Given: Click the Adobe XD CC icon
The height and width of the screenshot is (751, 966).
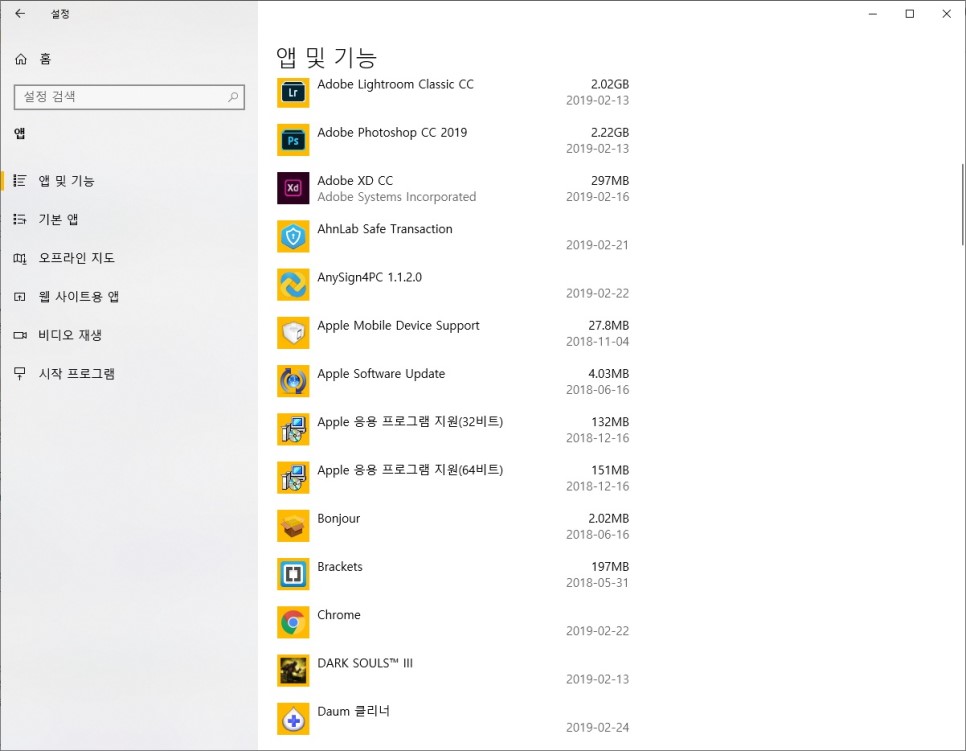Looking at the screenshot, I should pyautogui.click(x=293, y=189).
